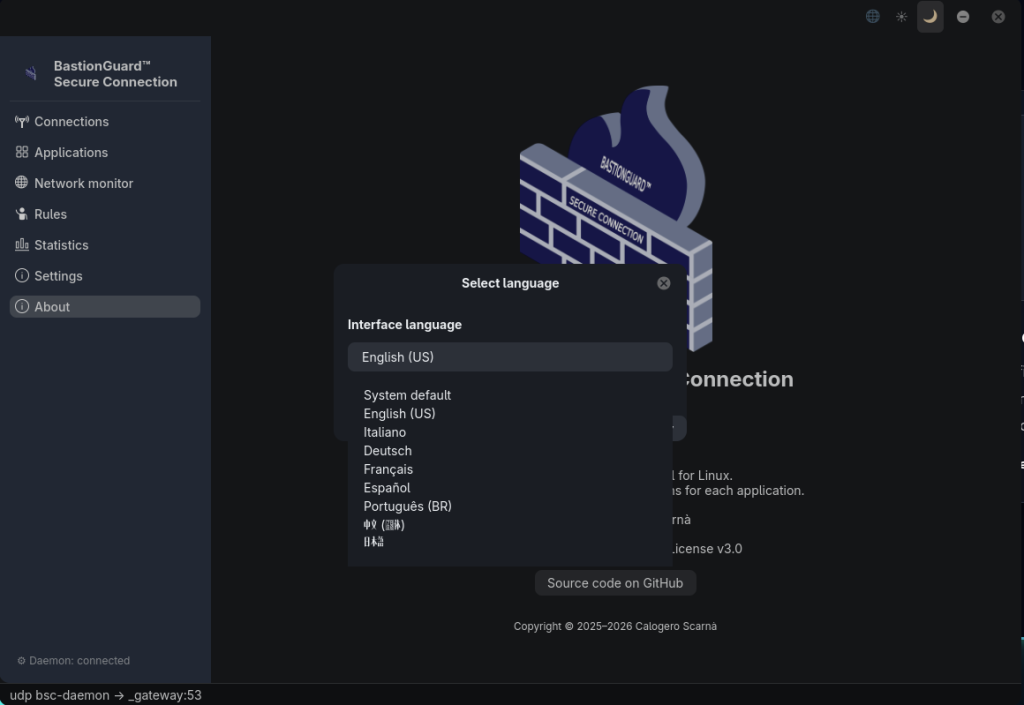Open Network monitor via its sidebar globe icon
Image resolution: width=1024 pixels, height=705 pixels.
[22, 183]
